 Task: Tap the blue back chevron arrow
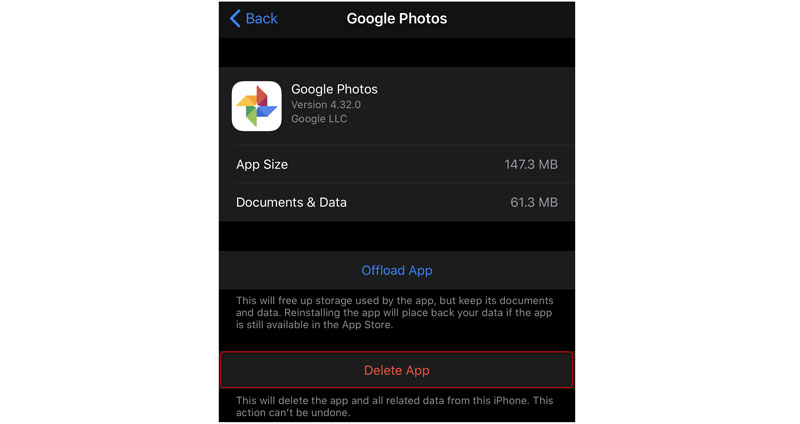pos(235,18)
